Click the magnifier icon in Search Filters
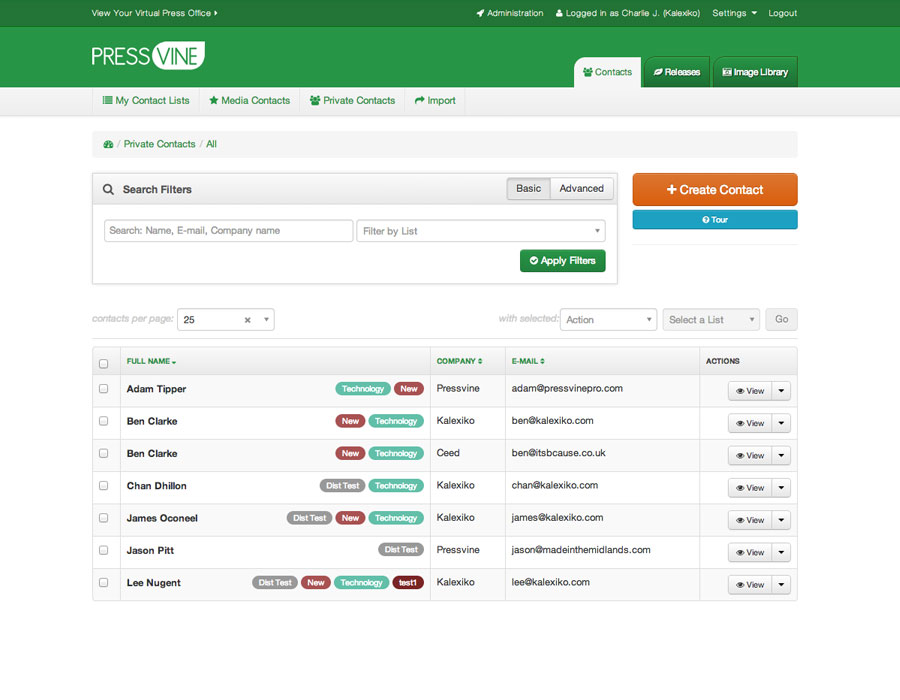Viewport: 900px width, 700px height. coord(108,189)
